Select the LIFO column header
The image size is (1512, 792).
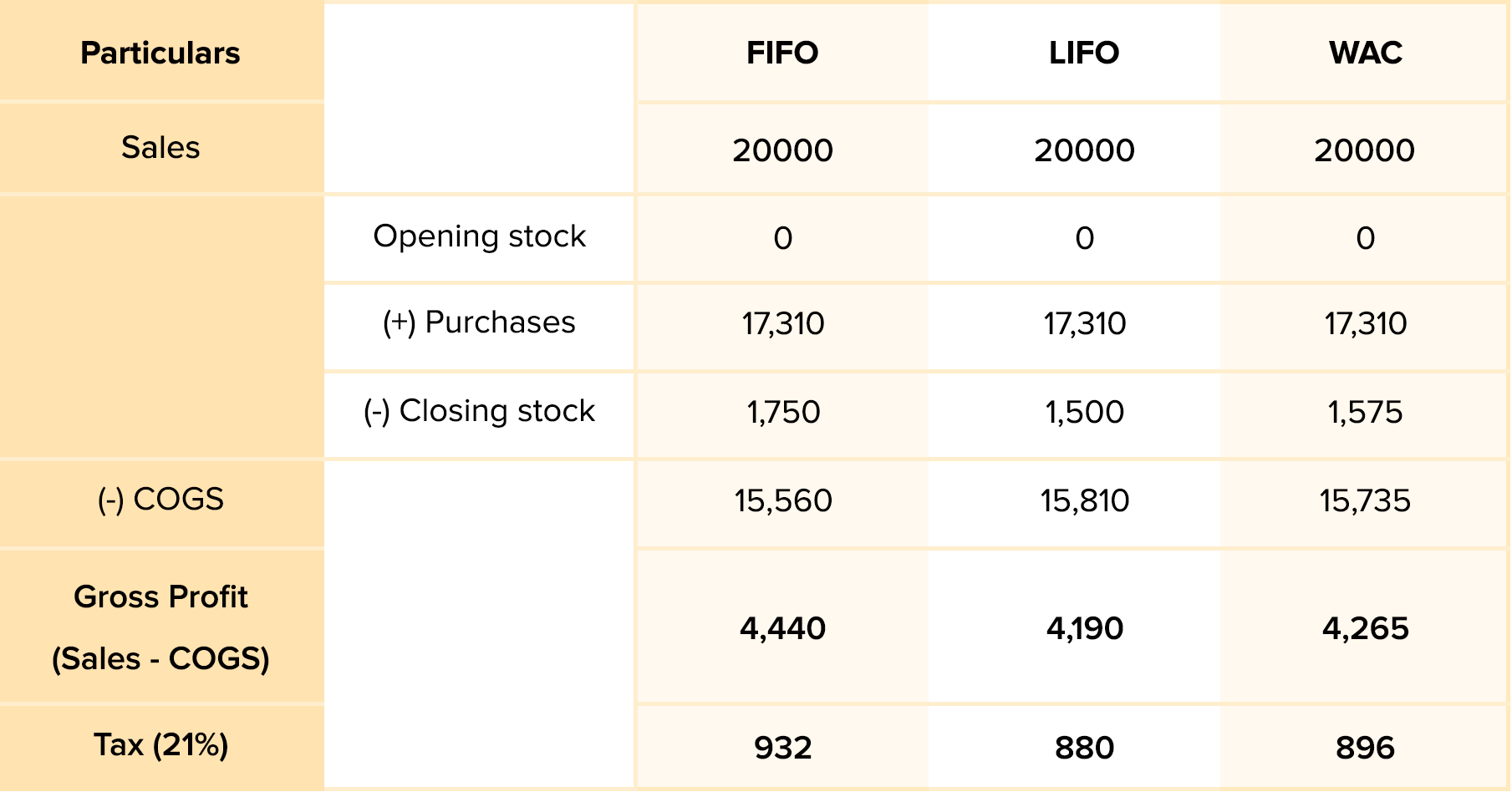(x=1083, y=53)
